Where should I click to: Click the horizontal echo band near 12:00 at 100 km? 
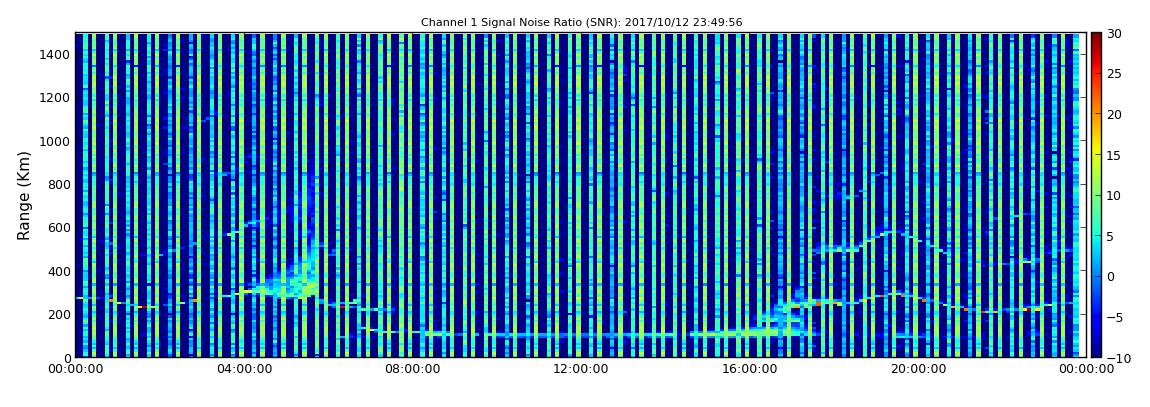(579, 334)
